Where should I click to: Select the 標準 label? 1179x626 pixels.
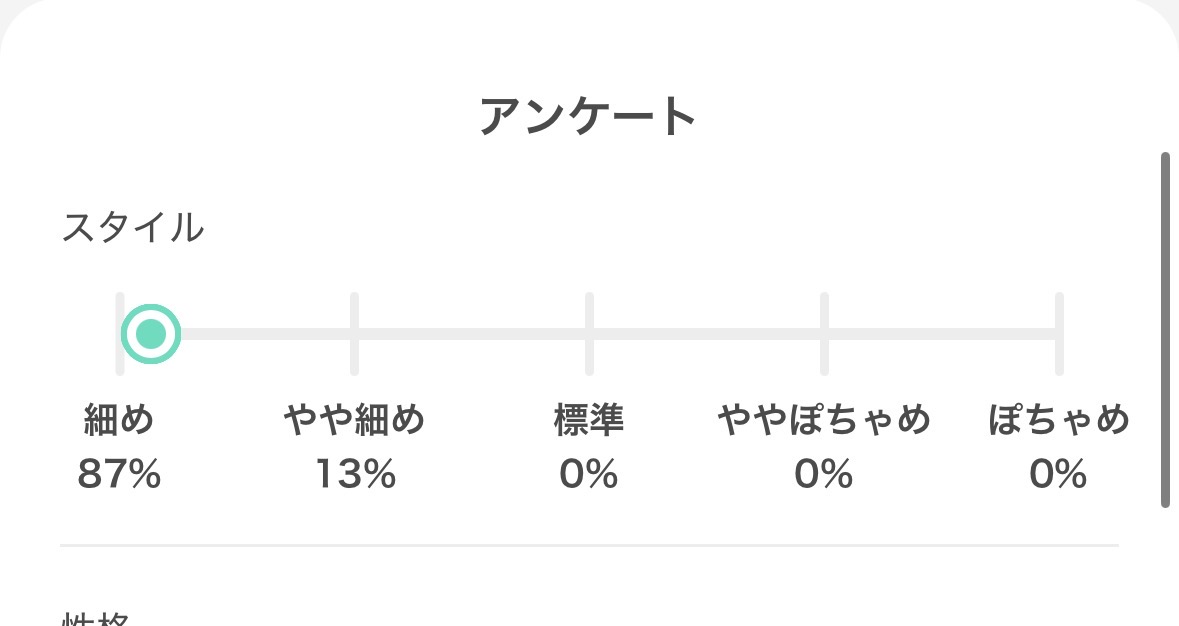click(589, 420)
